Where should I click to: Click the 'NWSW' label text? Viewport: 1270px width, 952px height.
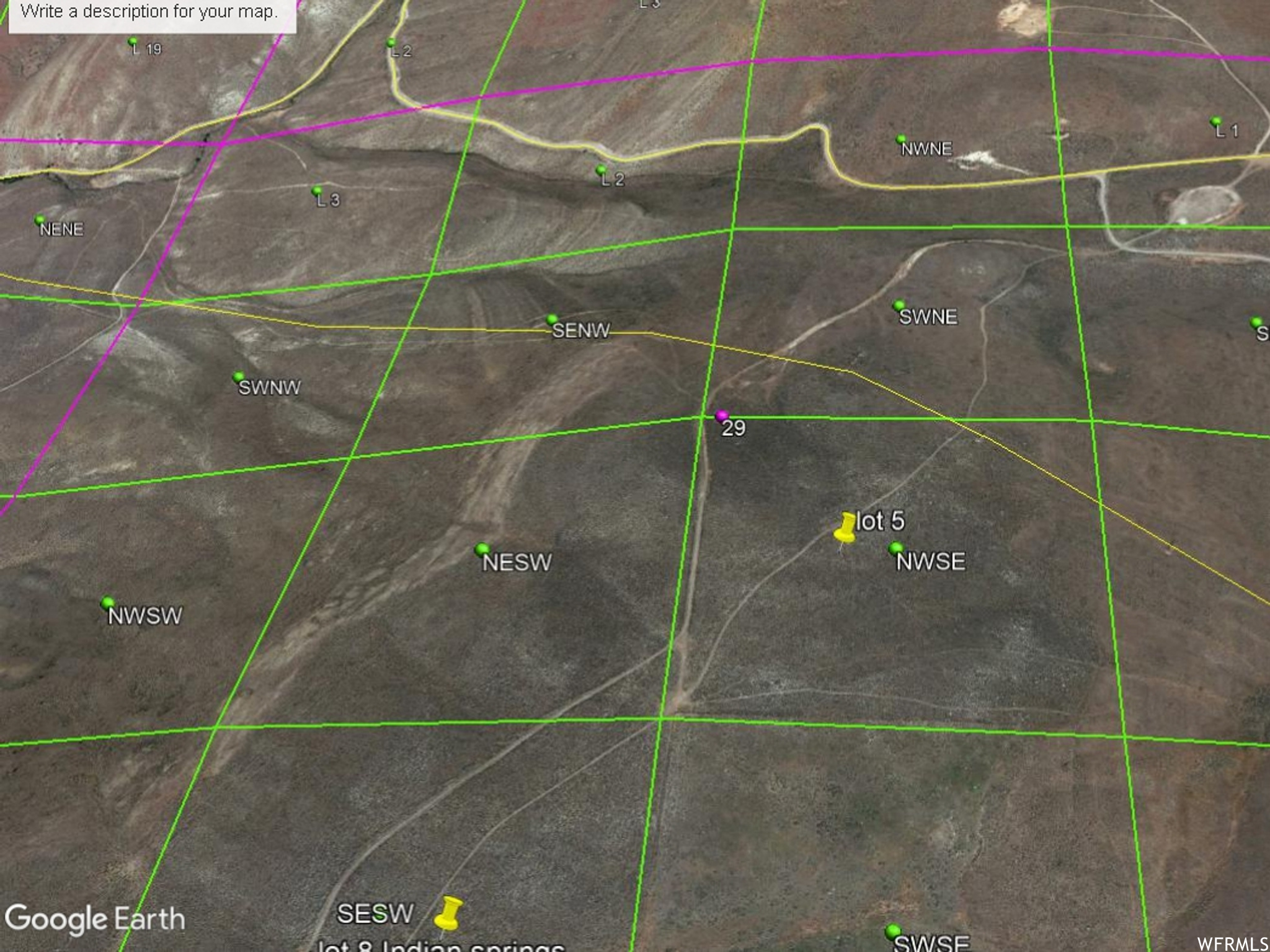pos(145,615)
